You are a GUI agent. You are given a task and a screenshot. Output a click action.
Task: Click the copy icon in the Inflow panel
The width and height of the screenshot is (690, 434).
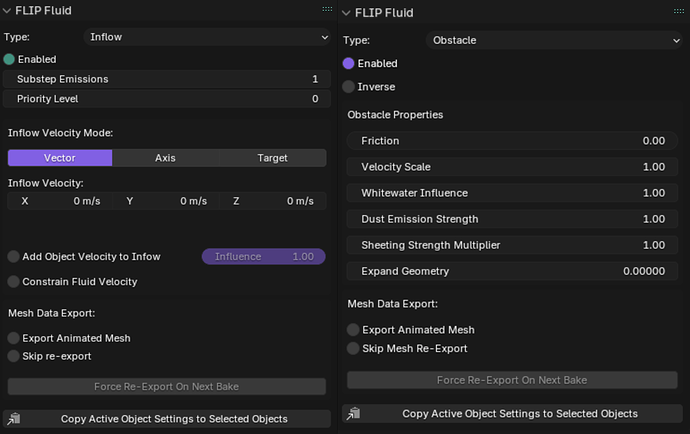[x=14, y=419]
